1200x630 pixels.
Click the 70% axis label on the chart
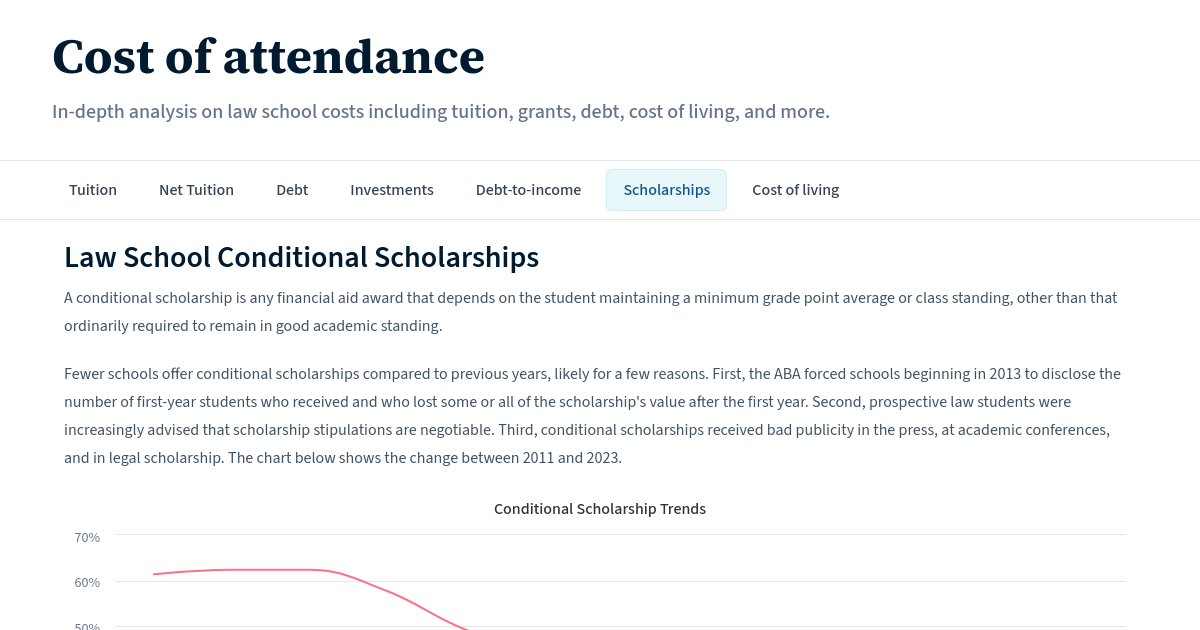(x=87, y=537)
